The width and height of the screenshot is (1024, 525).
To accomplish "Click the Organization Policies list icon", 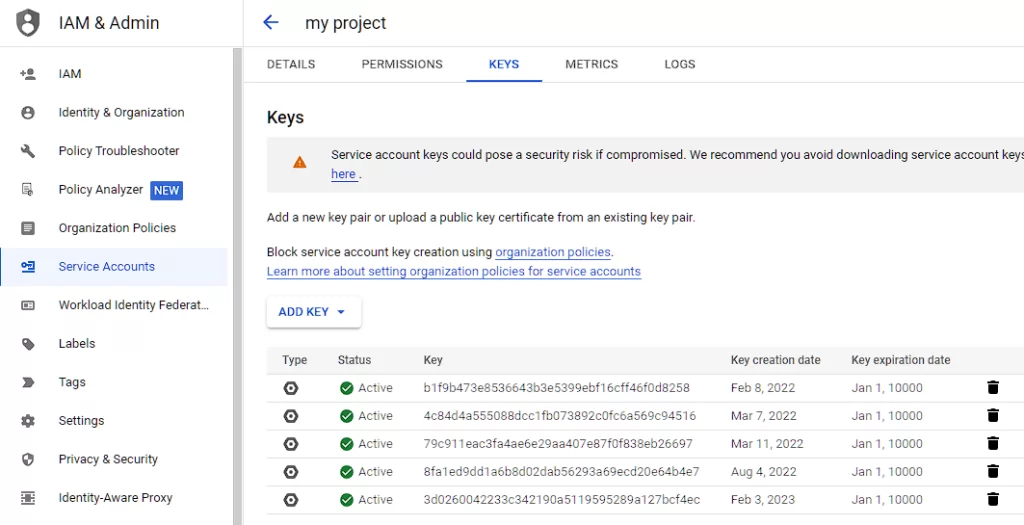I will click(x=27, y=228).
